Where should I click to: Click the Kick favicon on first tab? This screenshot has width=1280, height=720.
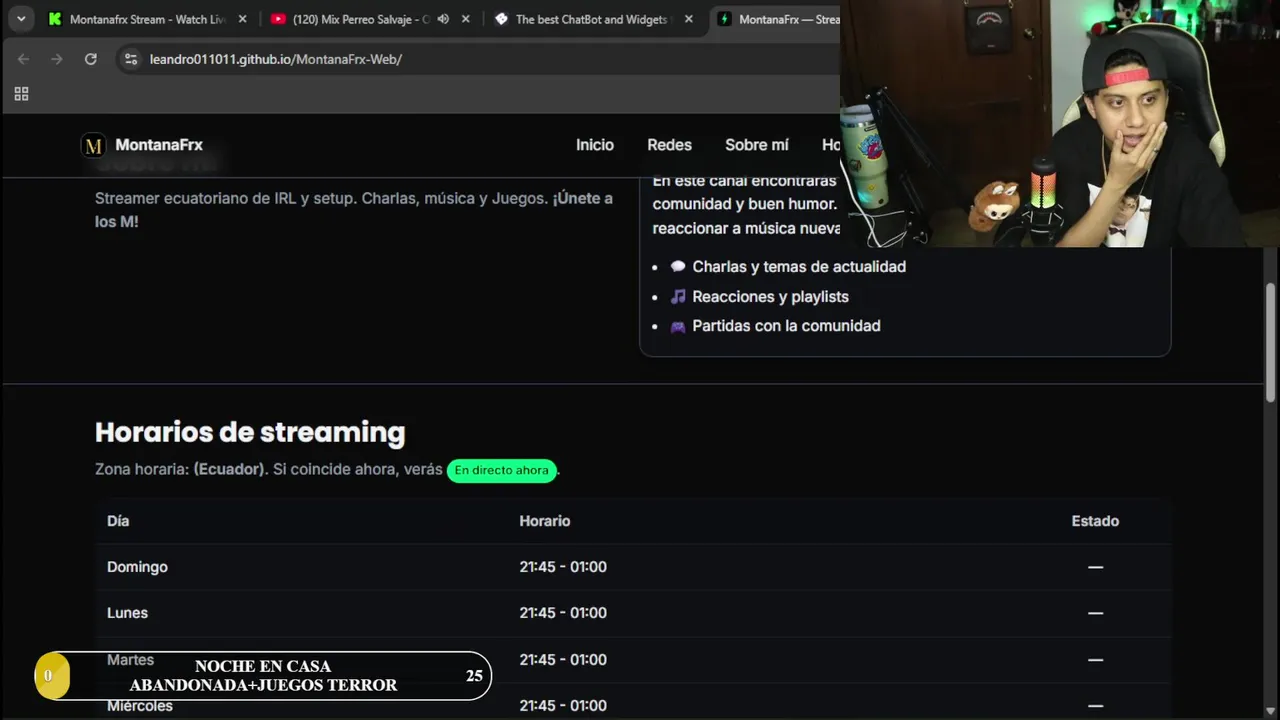55,19
